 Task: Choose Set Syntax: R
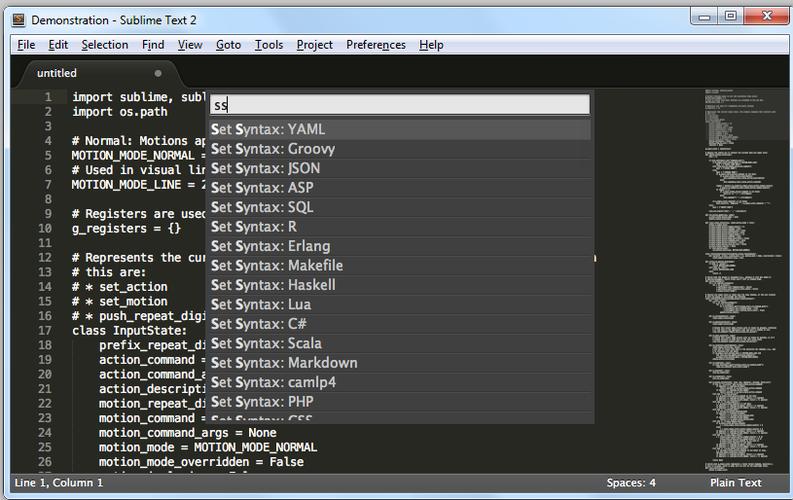click(x=401, y=227)
